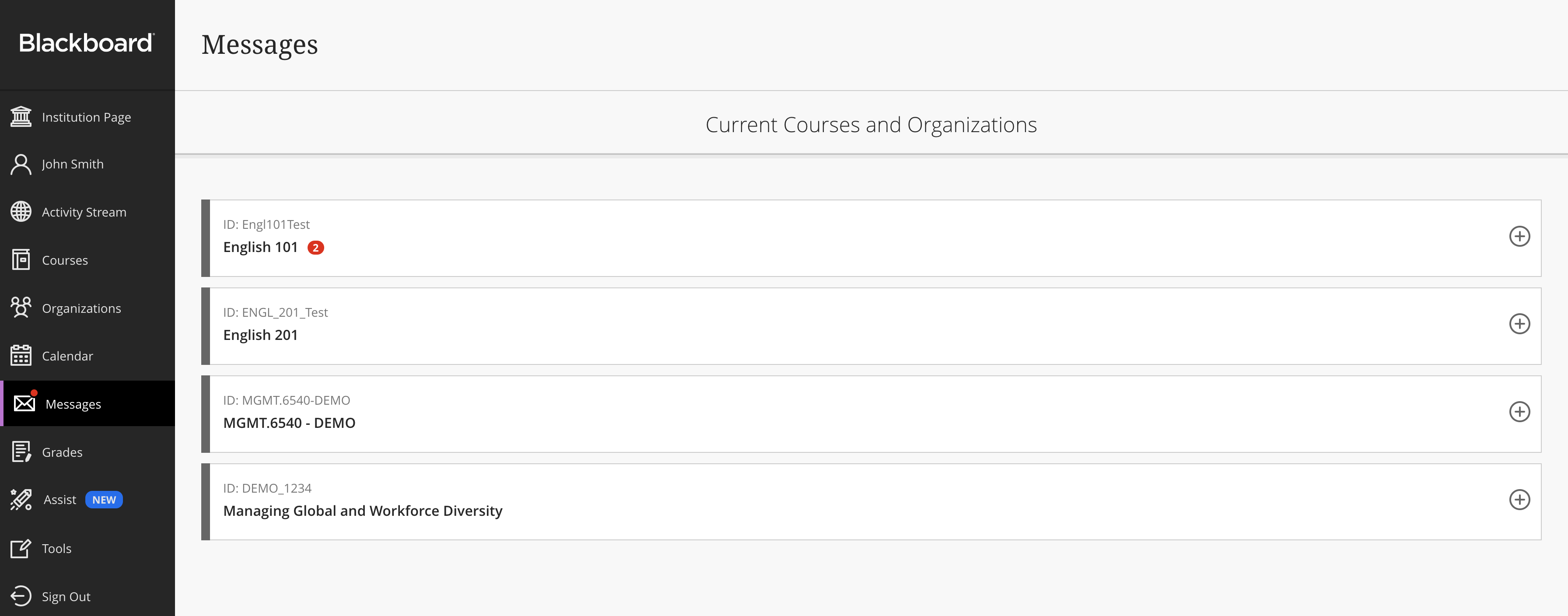The image size is (1568, 616).
Task: Click plus for Managing Global and Workforce Diversity
Action: click(1519, 500)
